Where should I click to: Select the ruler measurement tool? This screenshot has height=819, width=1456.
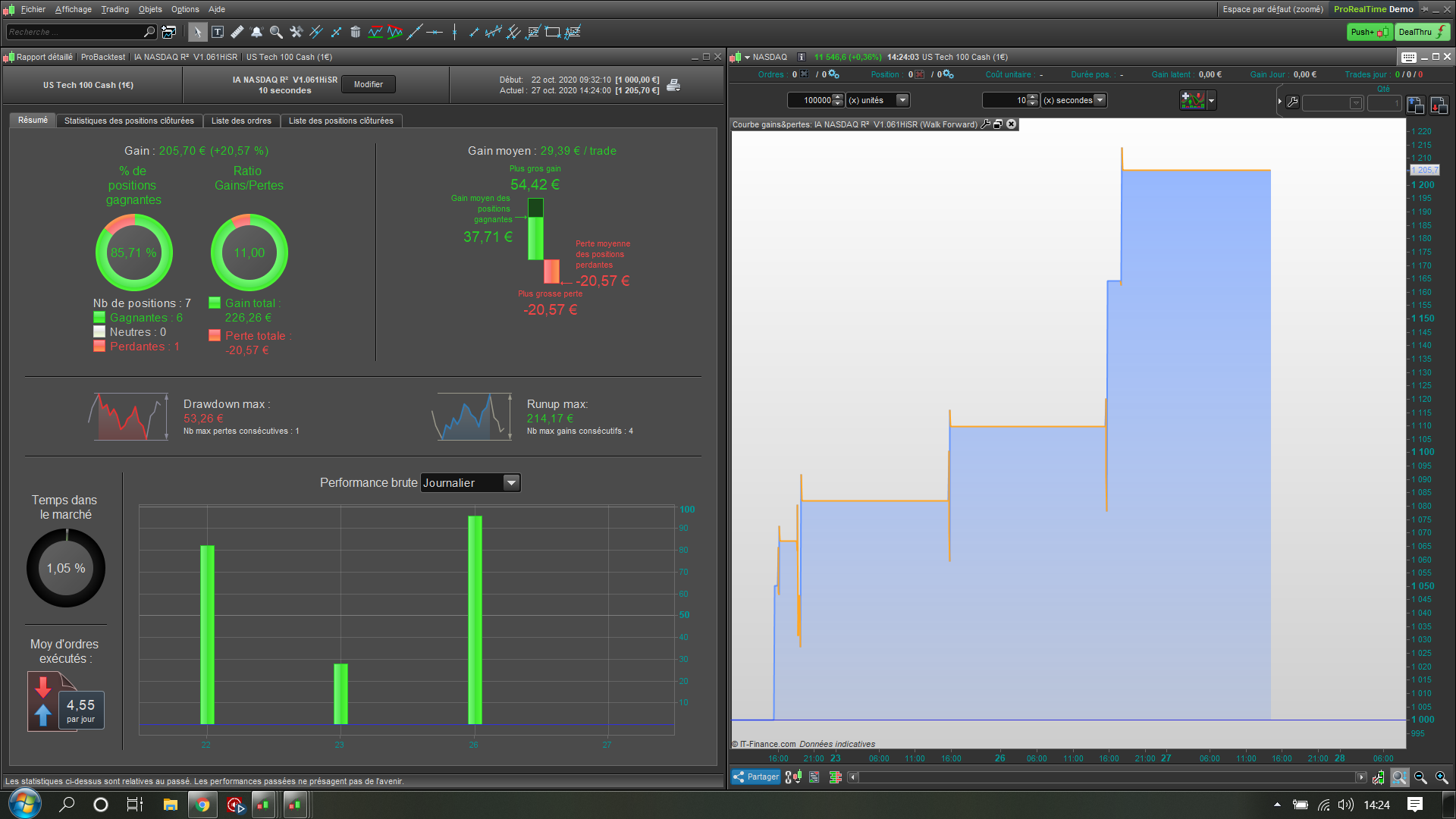237,32
